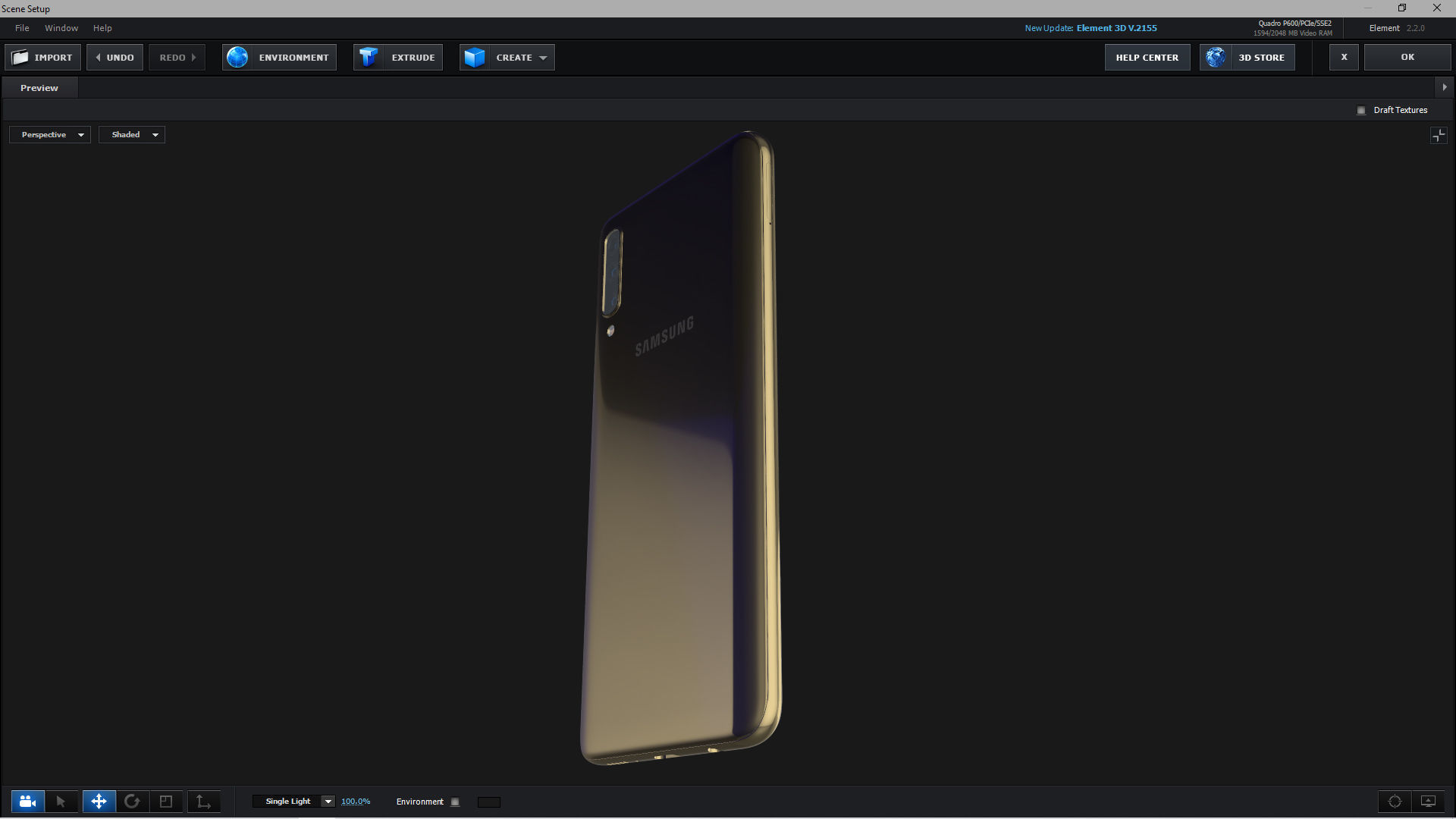Open the Create primitives dropdown
This screenshot has height=819, width=1456.
(507, 58)
